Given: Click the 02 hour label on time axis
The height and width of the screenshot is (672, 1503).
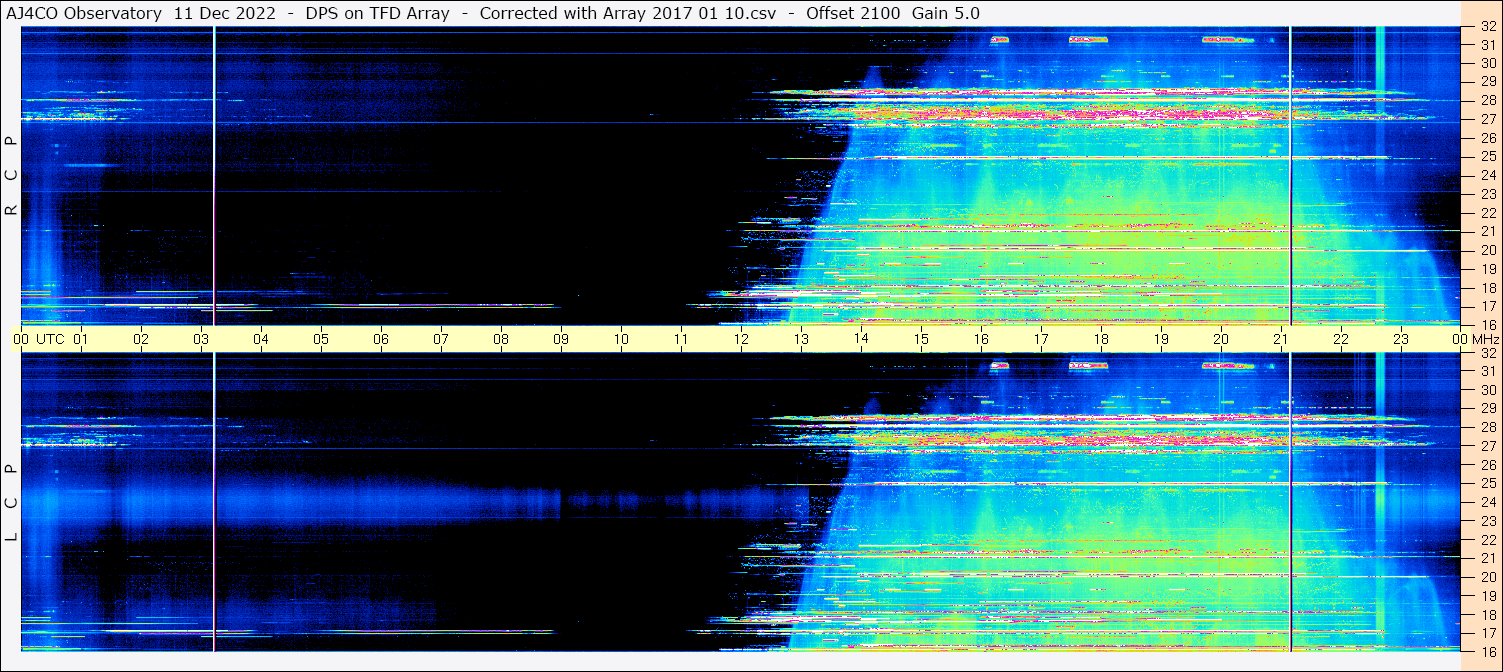Looking at the screenshot, I should (141, 339).
